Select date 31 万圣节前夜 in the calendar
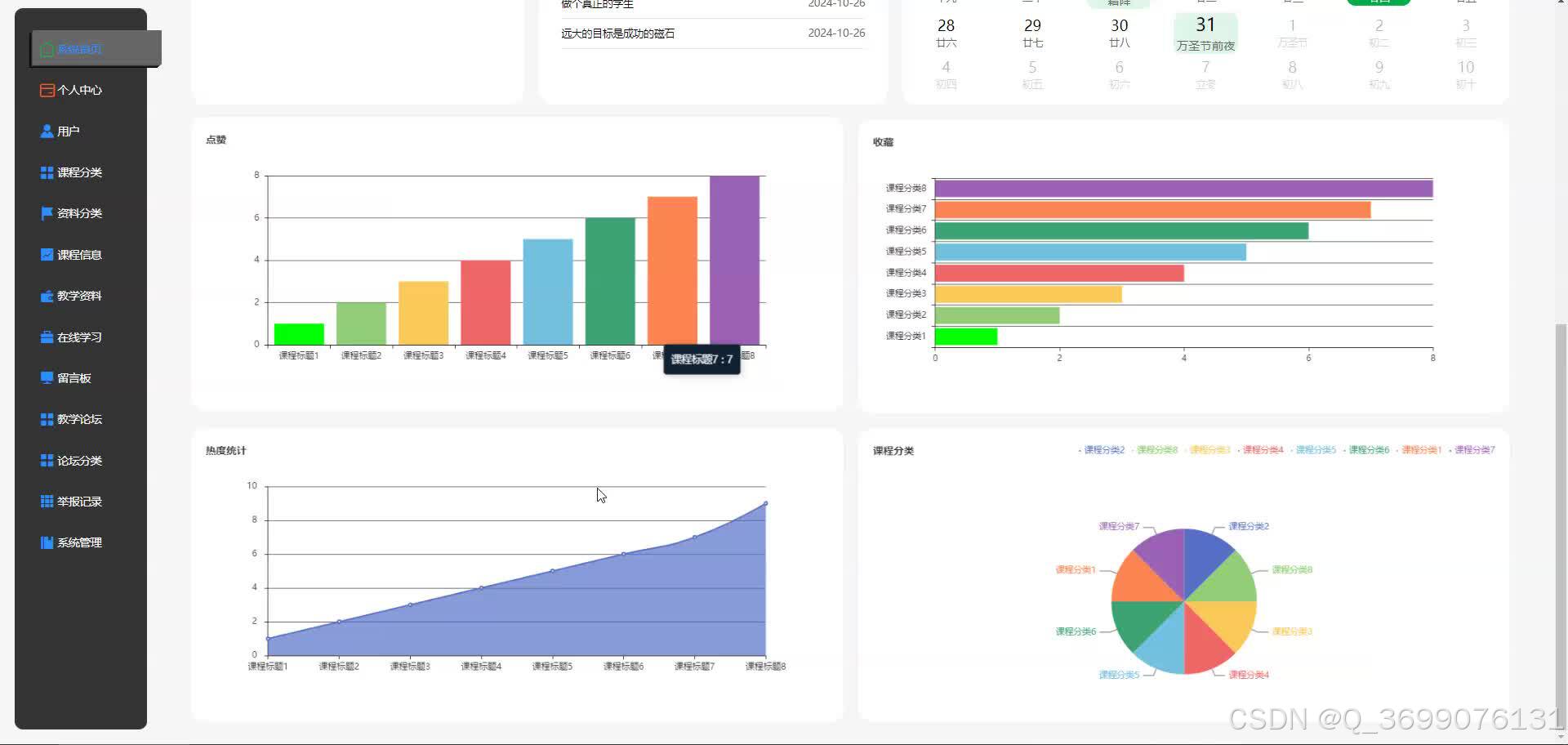1568x745 pixels. (1205, 33)
